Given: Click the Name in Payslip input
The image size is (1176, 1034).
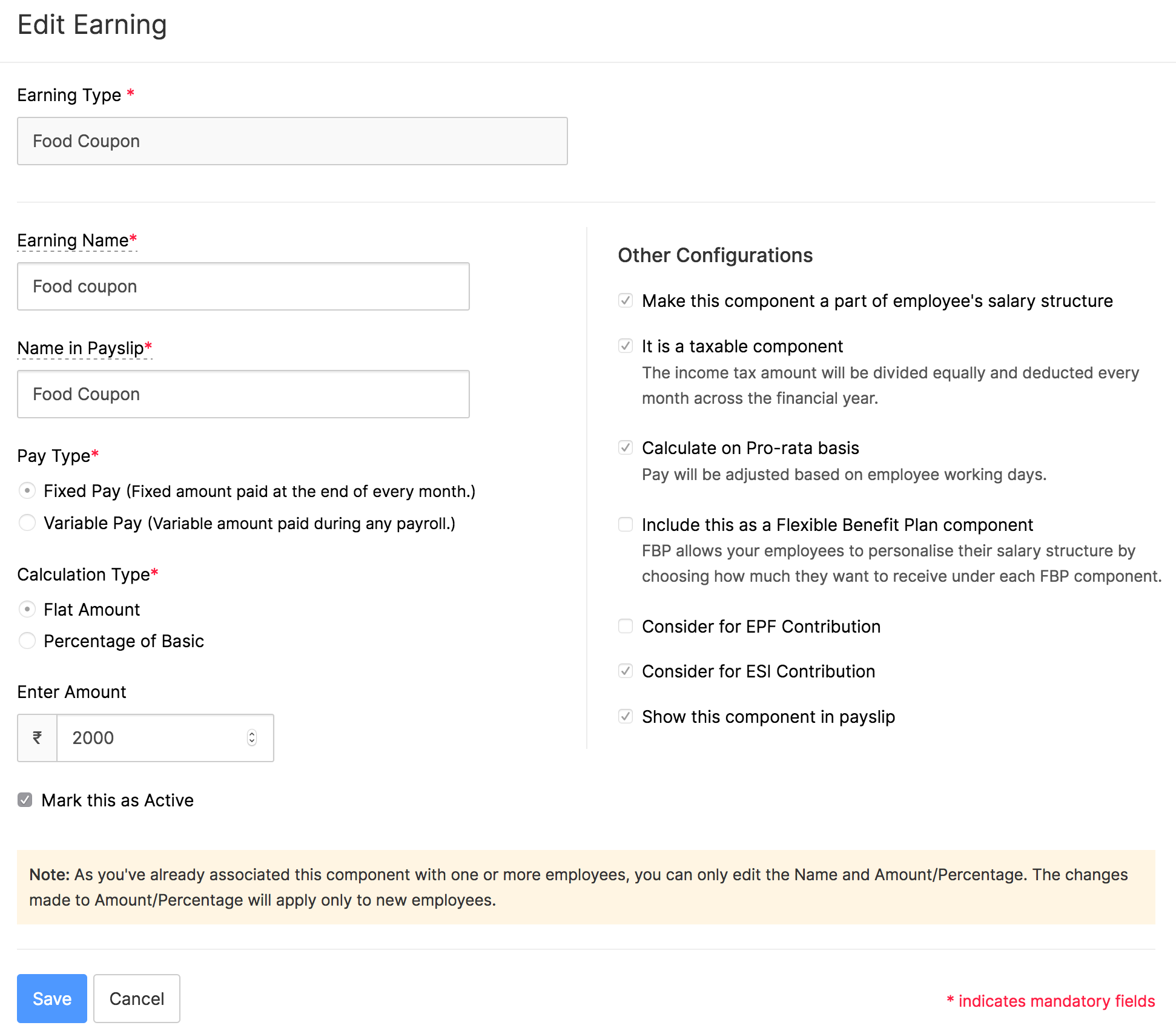Looking at the screenshot, I should click(243, 394).
